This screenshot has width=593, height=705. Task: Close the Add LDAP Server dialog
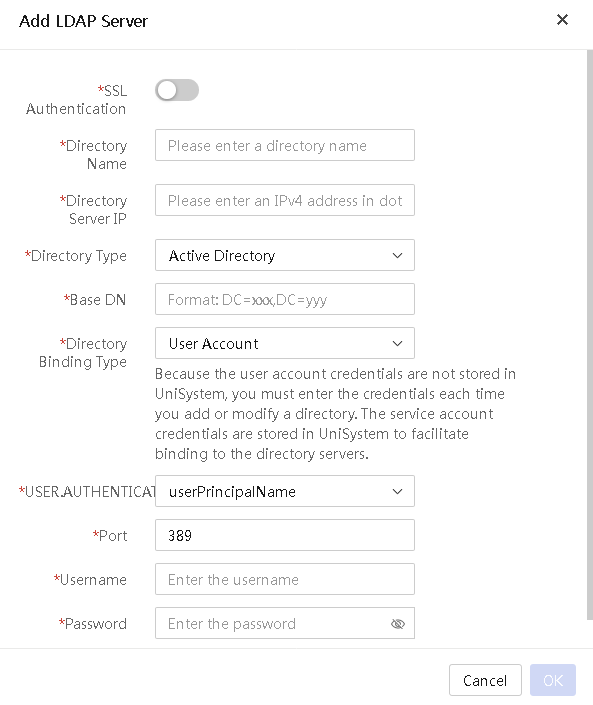562,20
